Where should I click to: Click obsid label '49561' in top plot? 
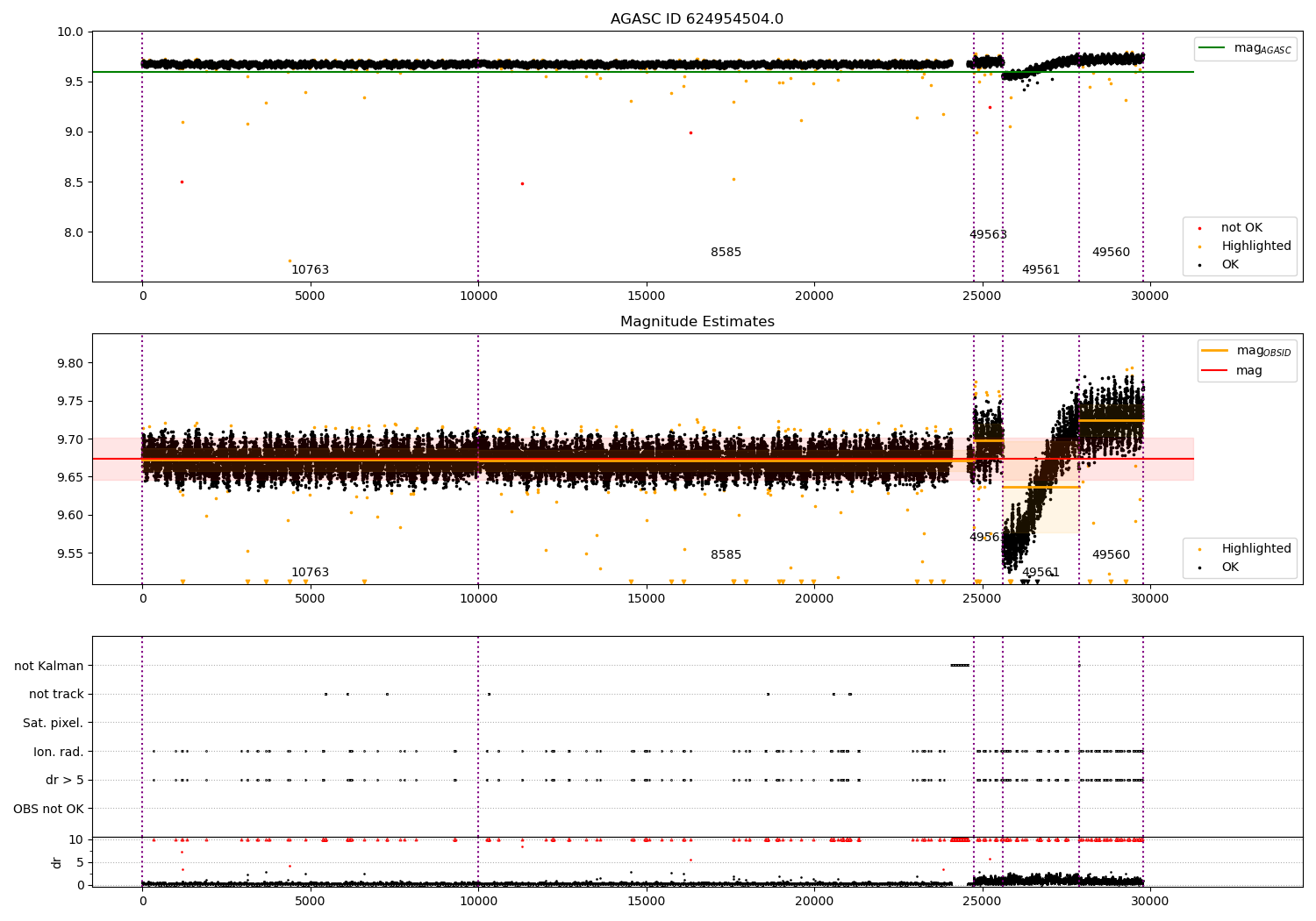1041,270
